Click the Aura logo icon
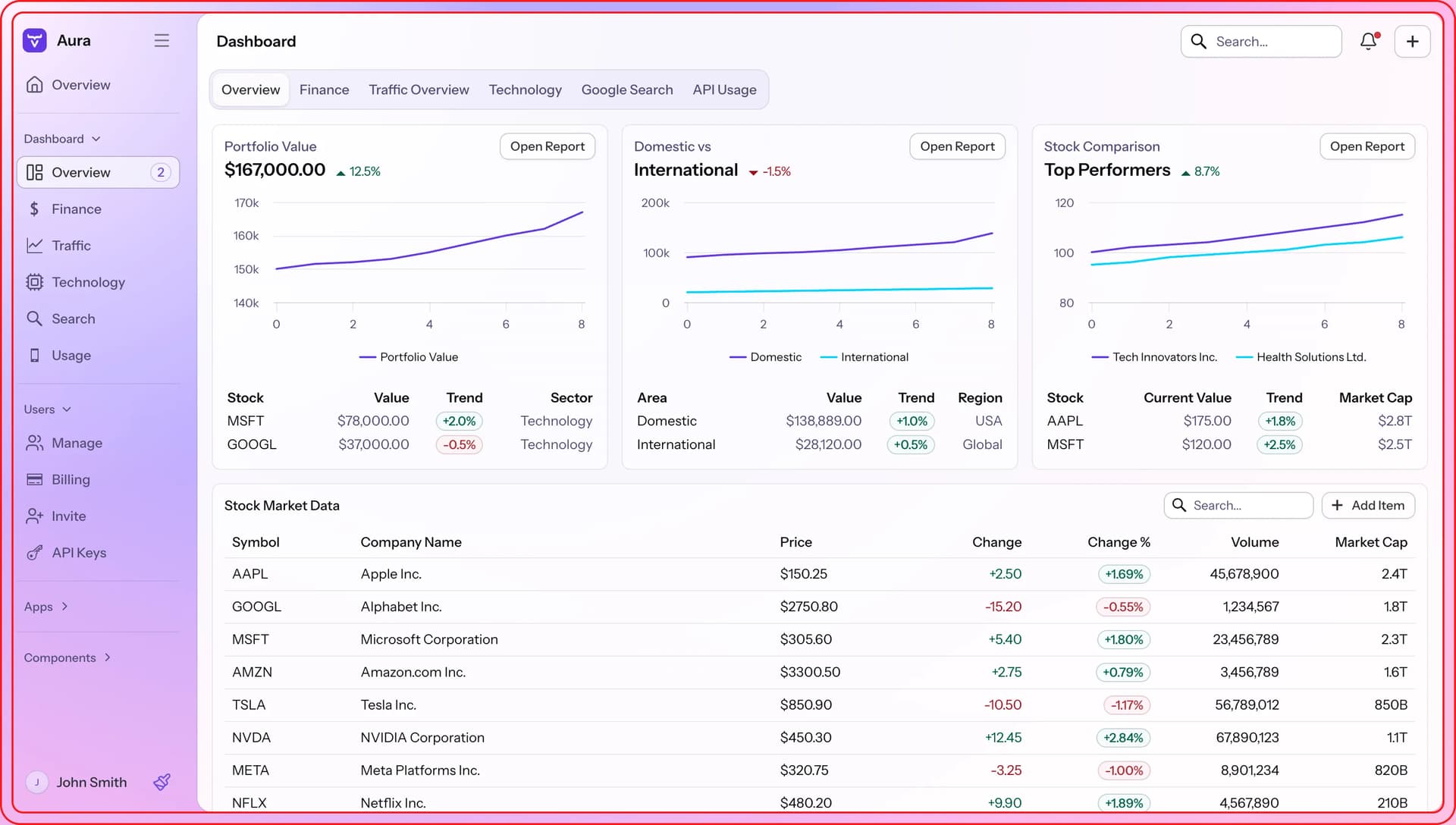This screenshot has height=825, width=1456. (35, 41)
